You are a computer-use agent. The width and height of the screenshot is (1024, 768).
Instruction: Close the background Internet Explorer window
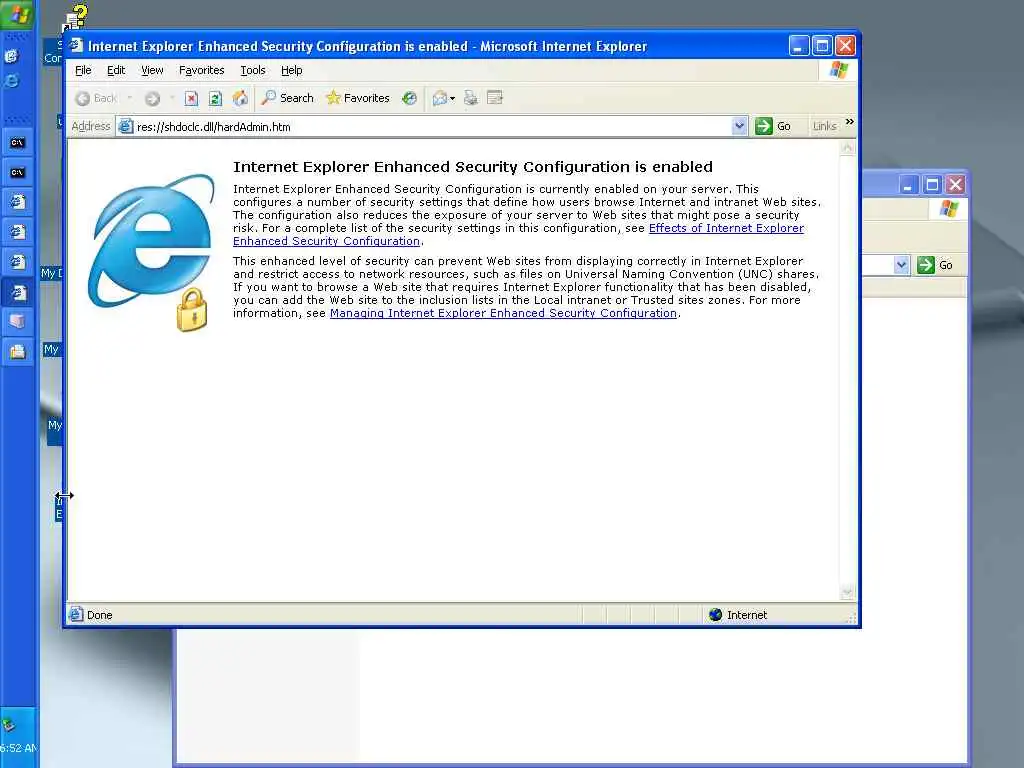(x=955, y=185)
